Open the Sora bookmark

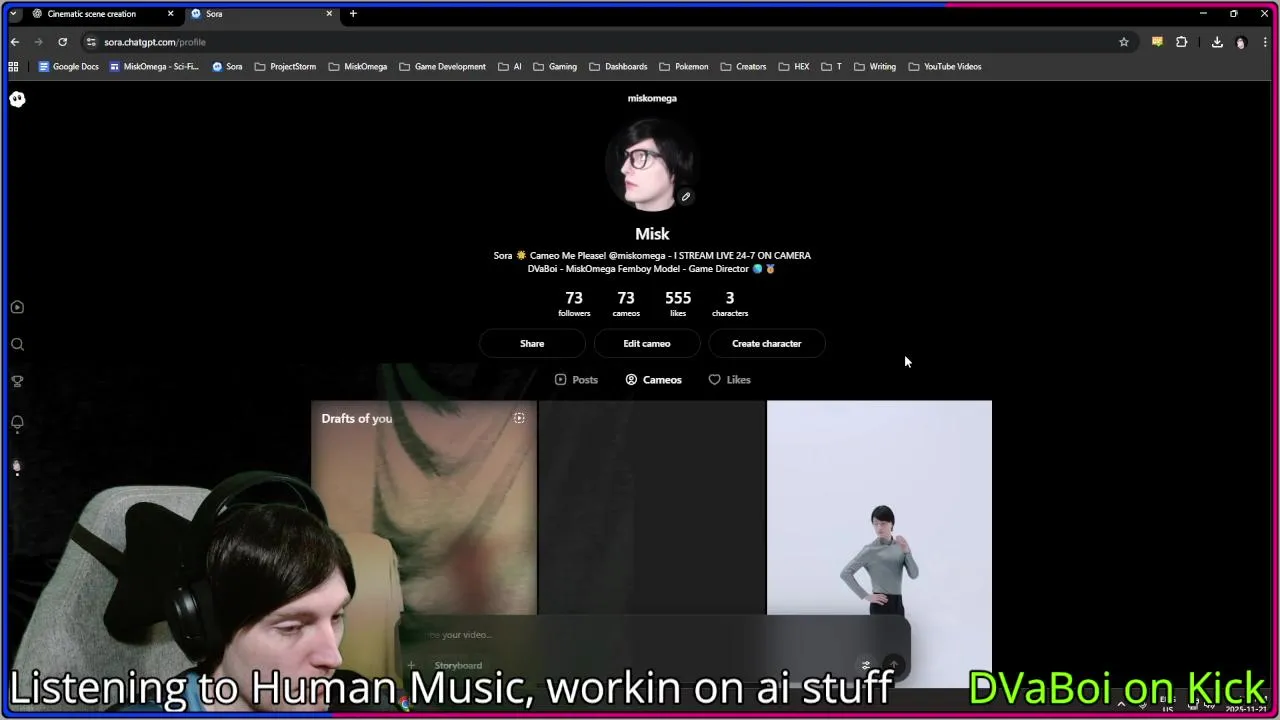pyautogui.click(x=227, y=67)
